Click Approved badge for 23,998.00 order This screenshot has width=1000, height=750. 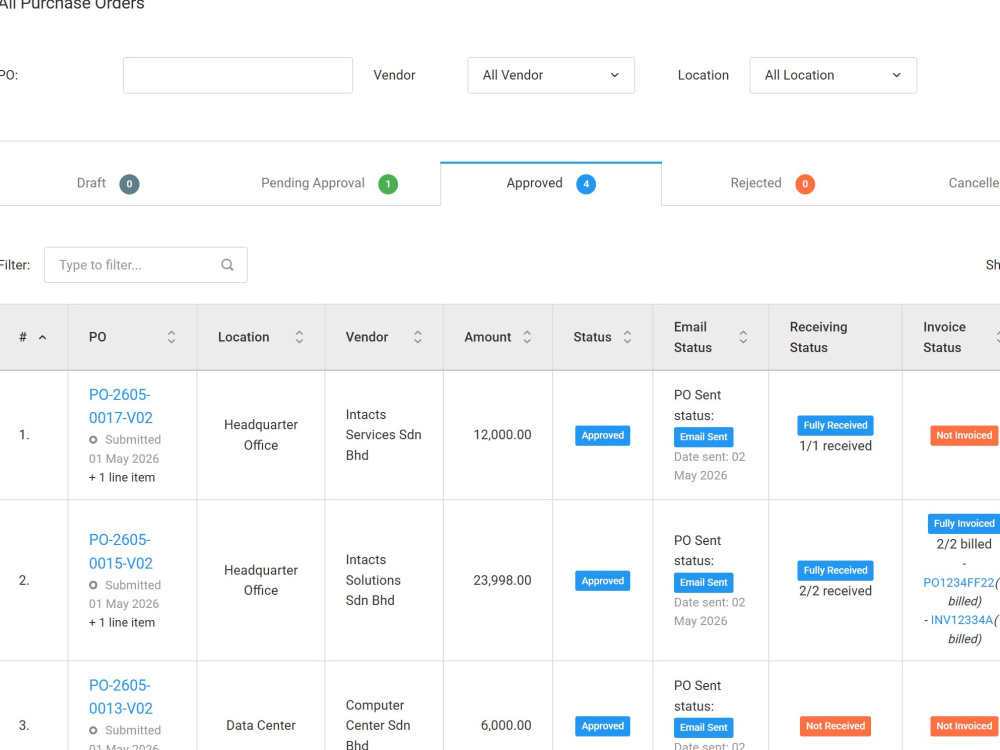[603, 581]
